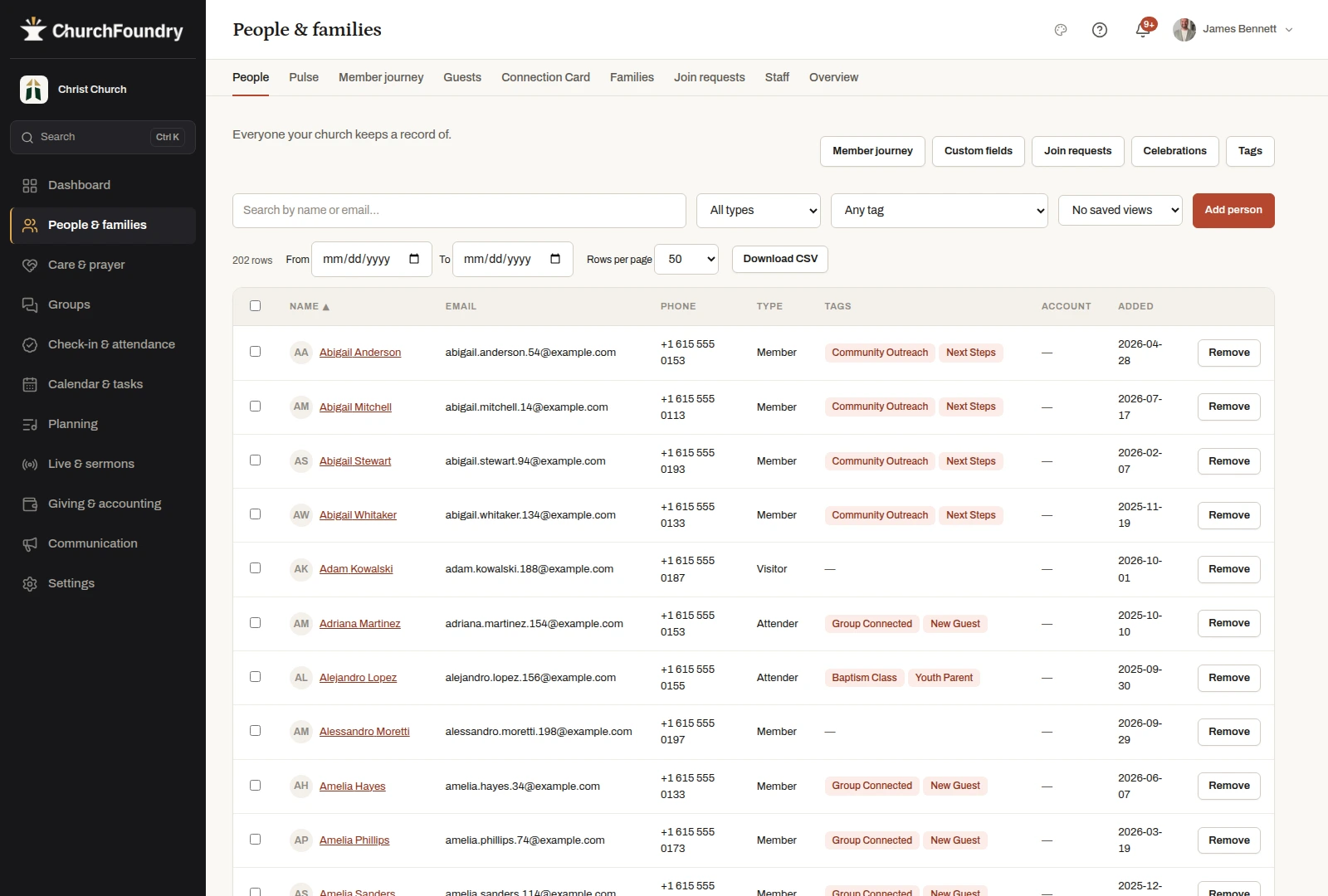Click the Communication megaphone icon
Viewport: 1328px width, 896px height.
[x=30, y=544]
